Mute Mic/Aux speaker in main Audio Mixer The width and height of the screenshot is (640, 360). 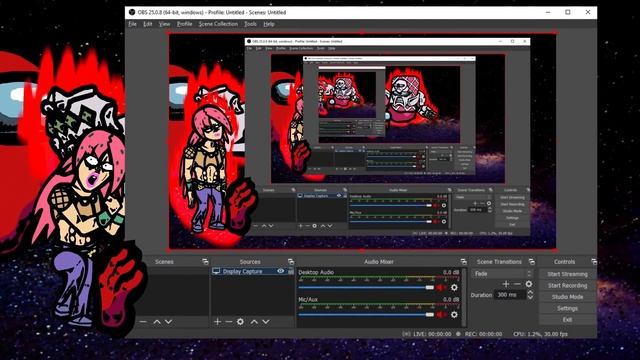441,315
